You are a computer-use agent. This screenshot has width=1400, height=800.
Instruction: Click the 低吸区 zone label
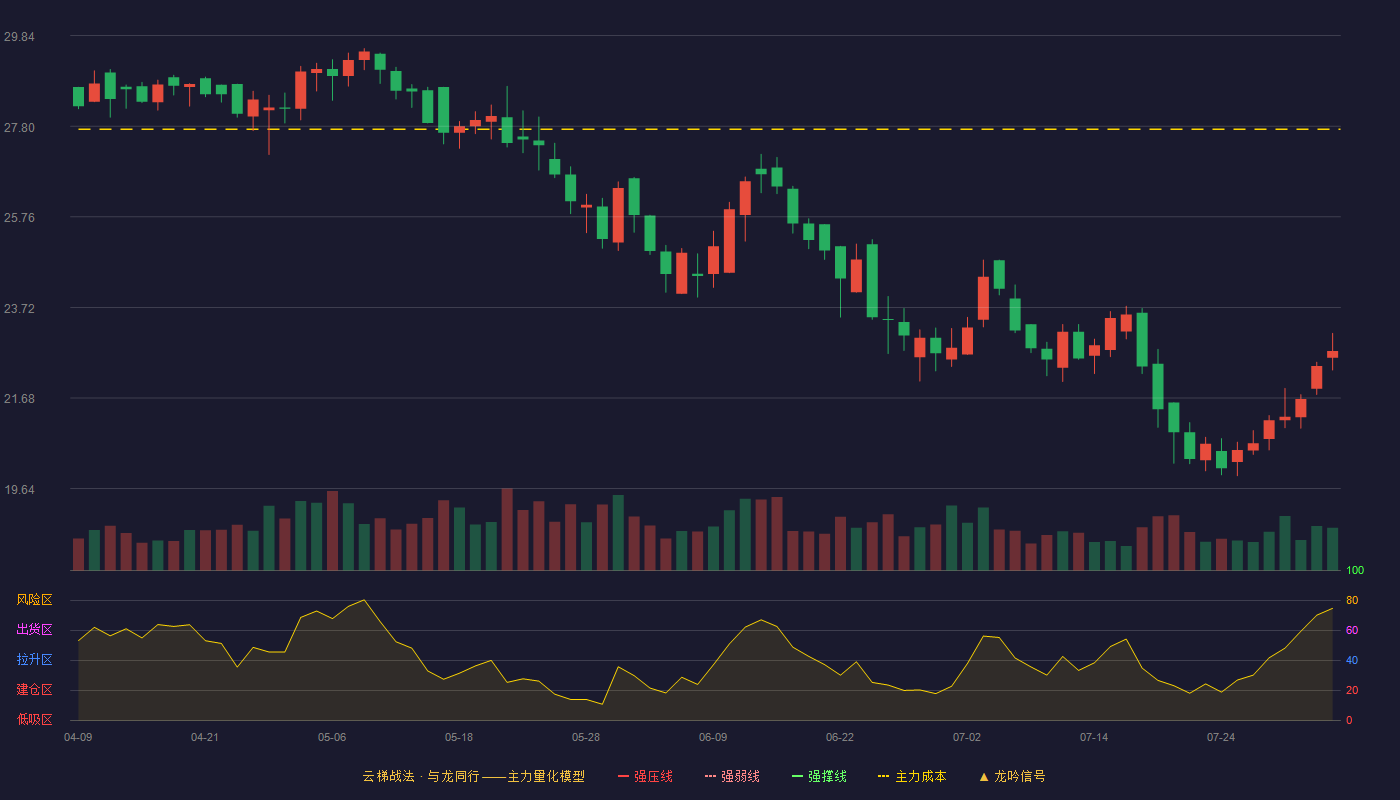click(35, 720)
